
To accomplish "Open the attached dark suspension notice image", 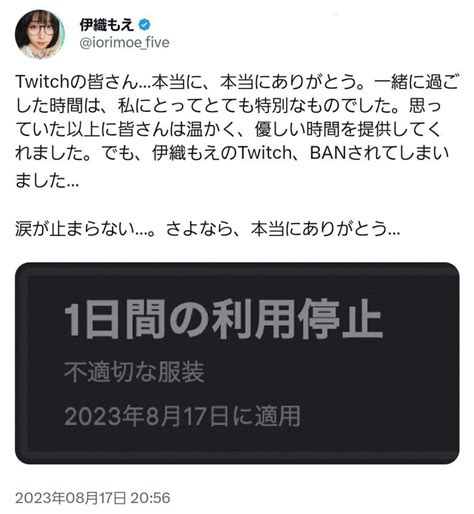I will [237, 363].
